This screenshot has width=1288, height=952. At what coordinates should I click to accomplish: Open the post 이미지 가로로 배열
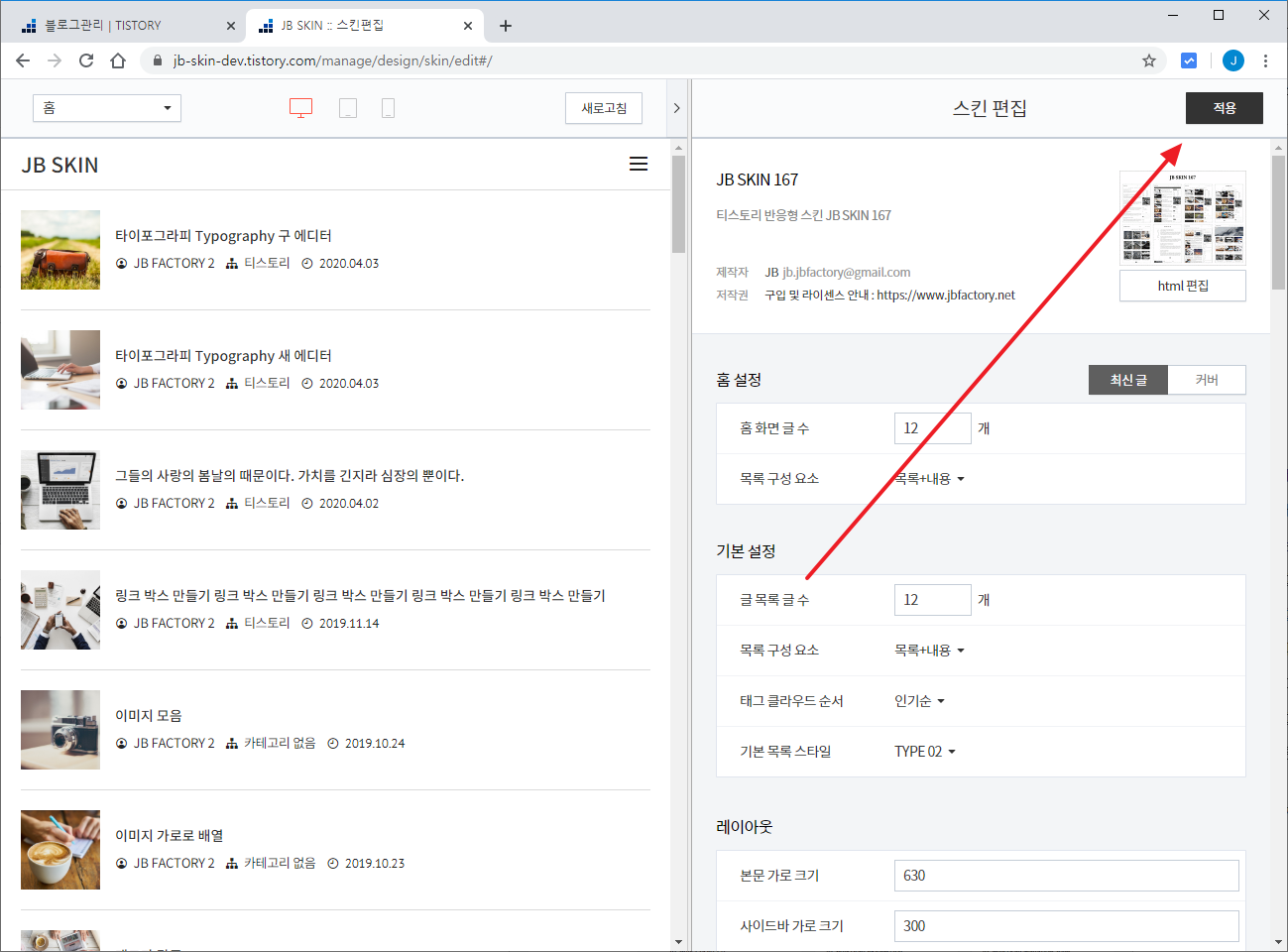[170, 836]
